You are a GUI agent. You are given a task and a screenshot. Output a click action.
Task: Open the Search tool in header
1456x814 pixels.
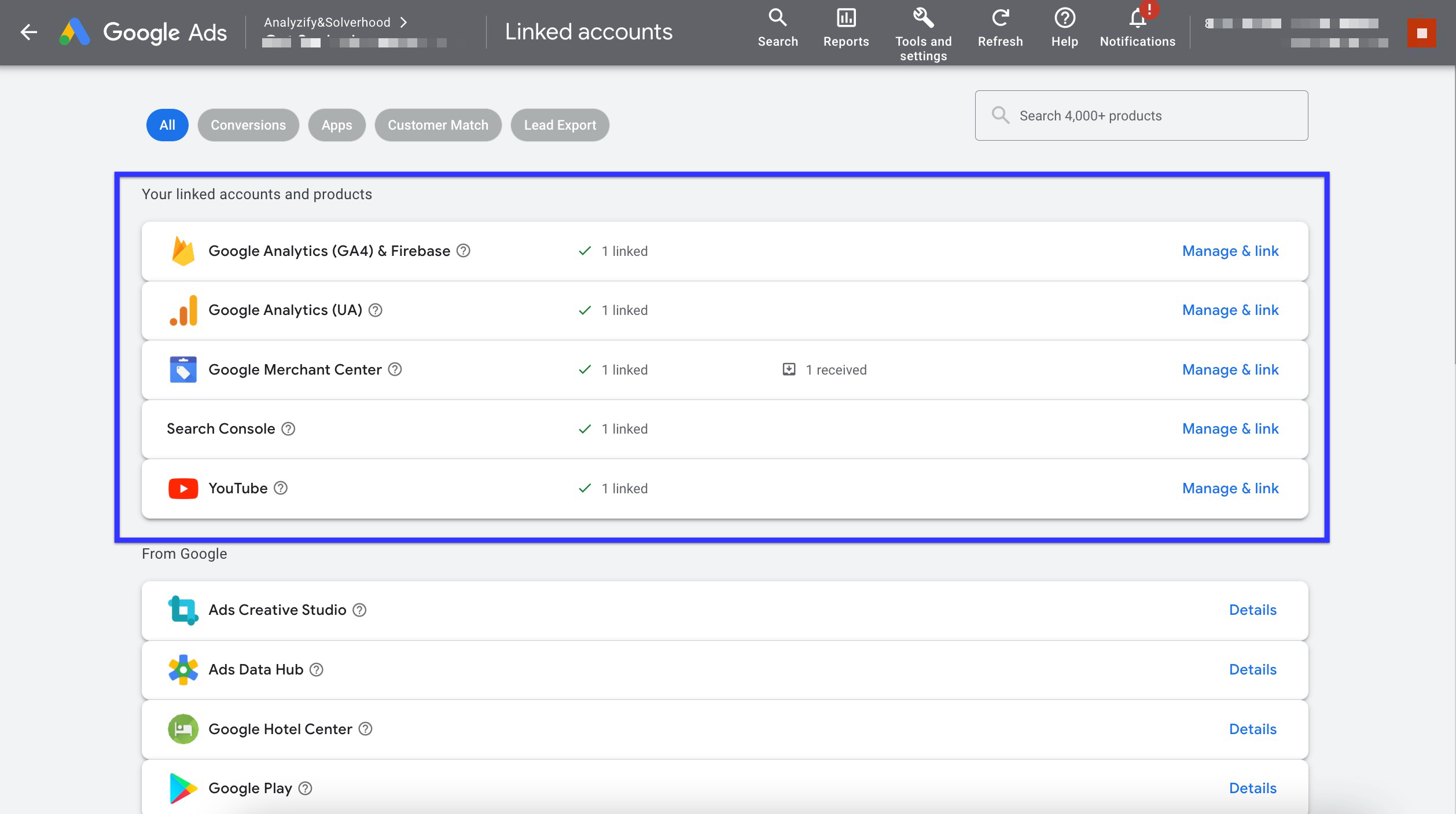point(778,28)
